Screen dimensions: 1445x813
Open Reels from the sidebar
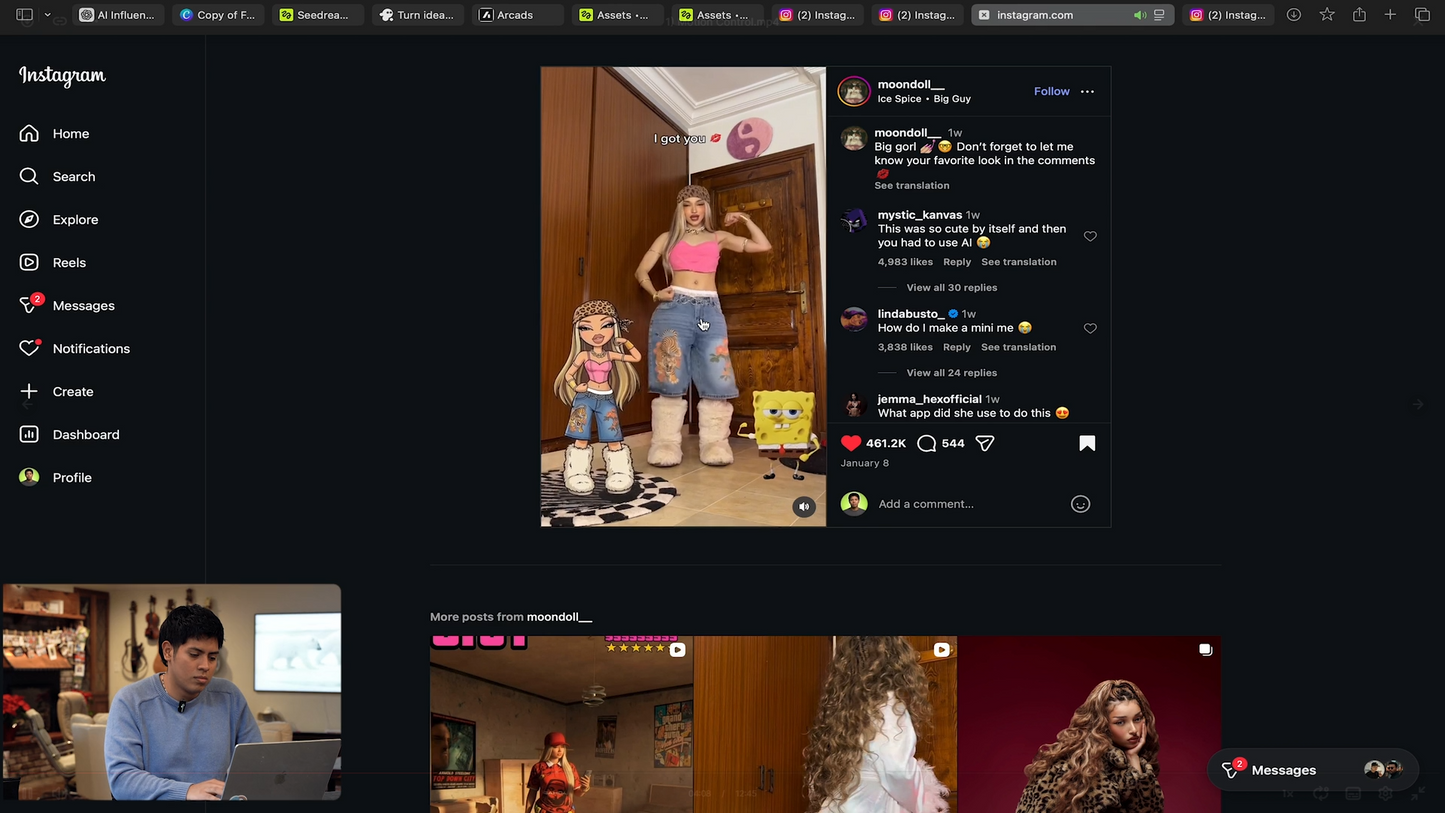[53, 262]
